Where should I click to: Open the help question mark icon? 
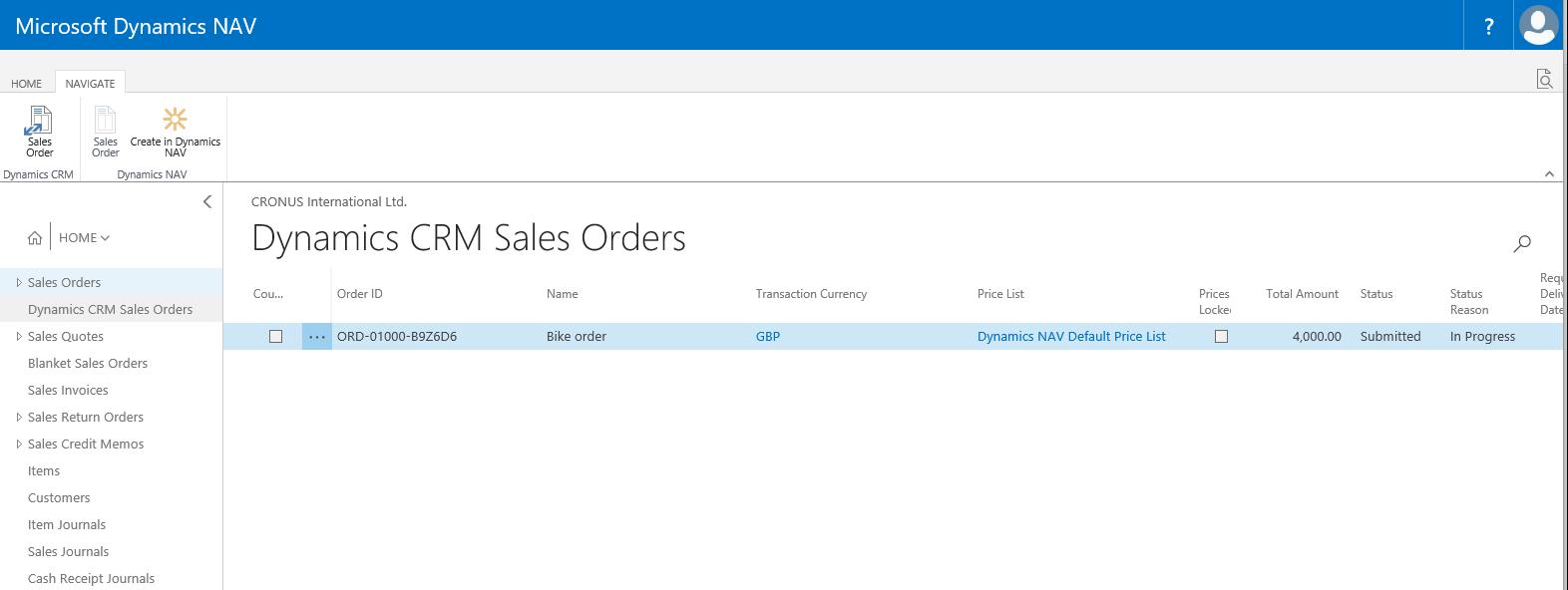(x=1488, y=27)
